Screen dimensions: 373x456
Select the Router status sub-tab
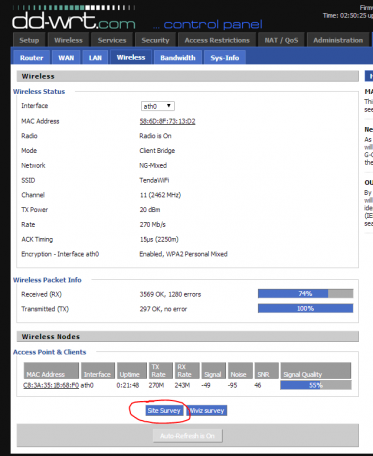click(x=32, y=57)
